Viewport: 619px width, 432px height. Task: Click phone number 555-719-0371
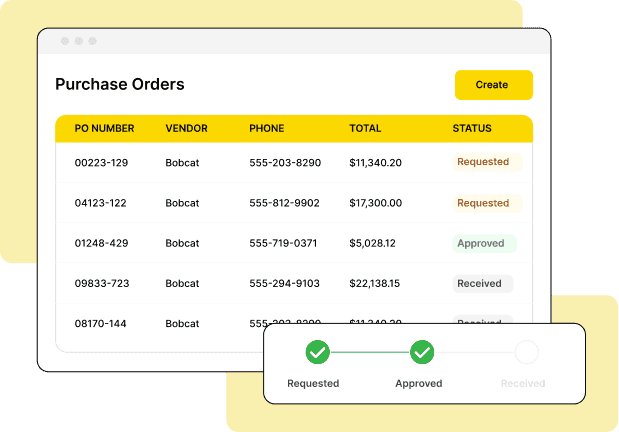pos(283,243)
